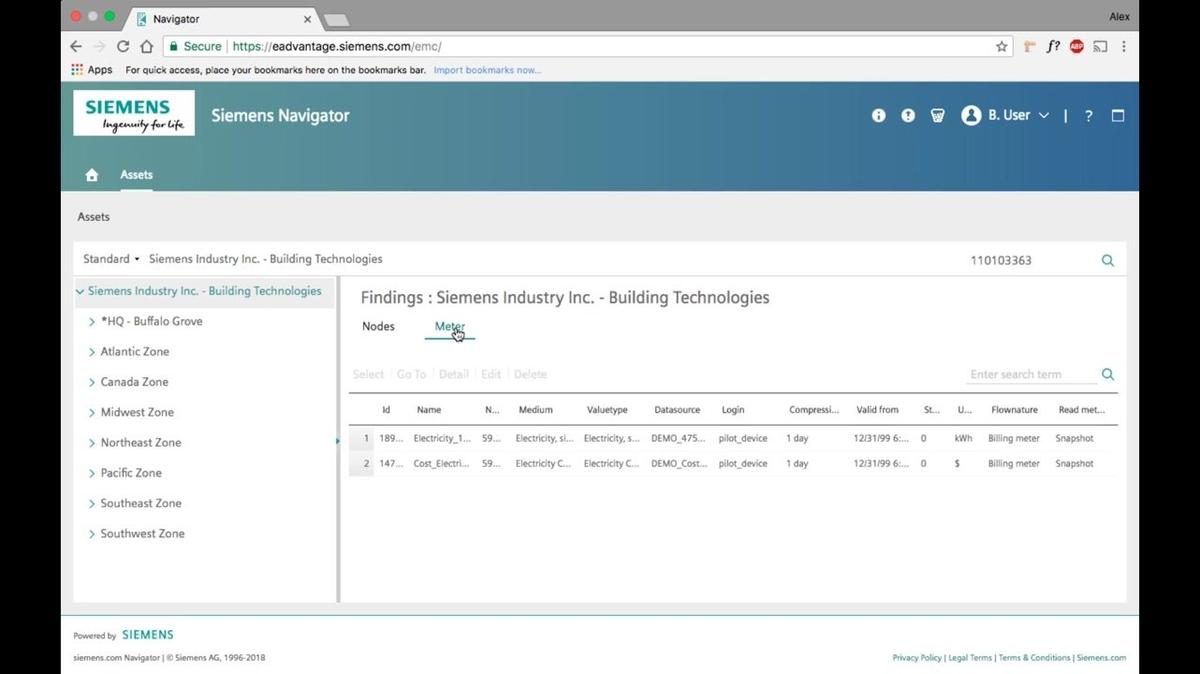Sort by the Medium column header

pyautogui.click(x=536, y=410)
